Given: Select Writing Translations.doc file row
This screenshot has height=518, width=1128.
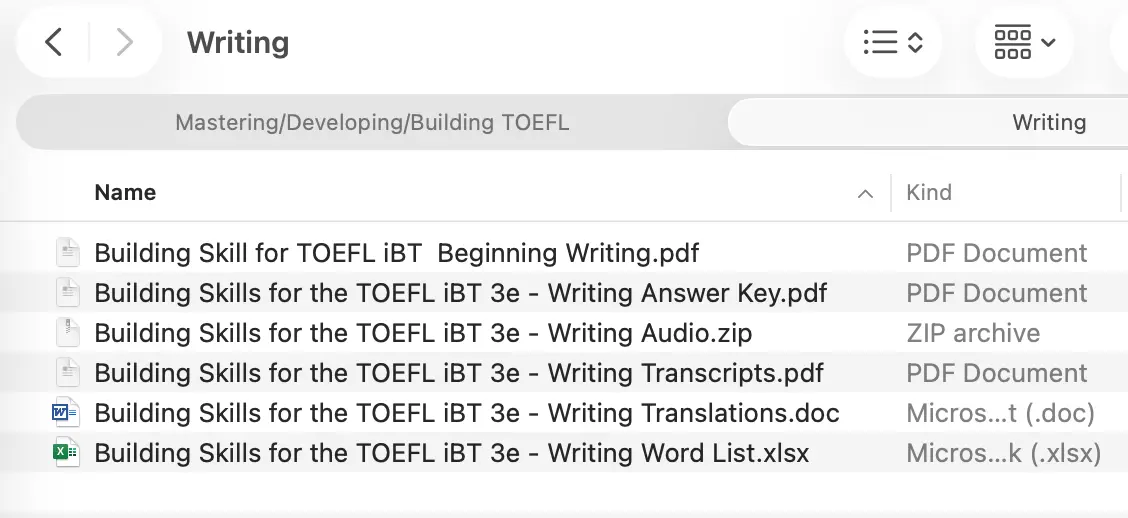Looking at the screenshot, I should coord(466,413).
